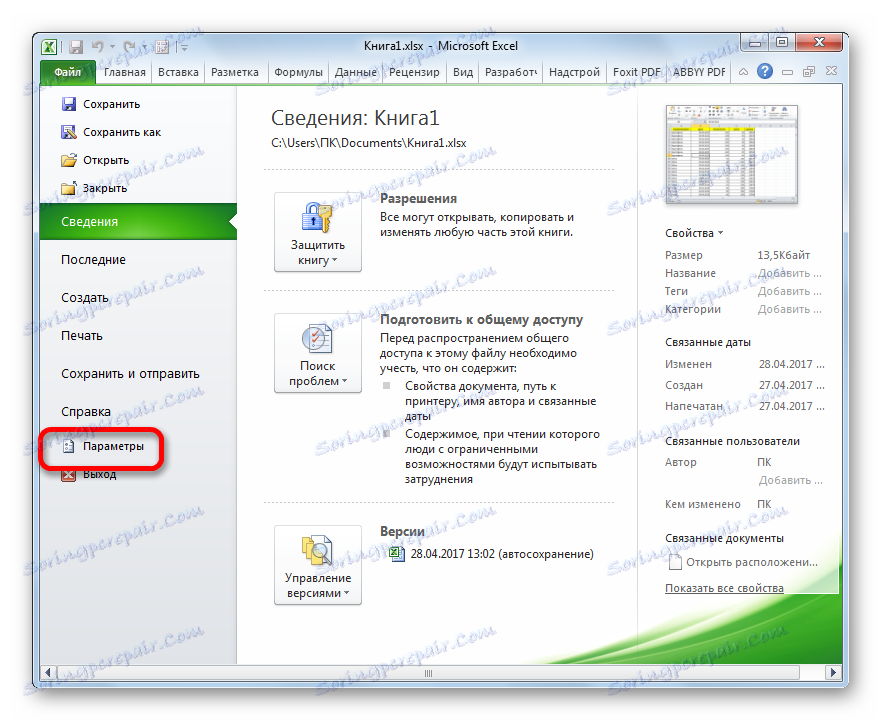Click the red Выход exit icon
The height and width of the screenshot is (721, 882).
69,475
